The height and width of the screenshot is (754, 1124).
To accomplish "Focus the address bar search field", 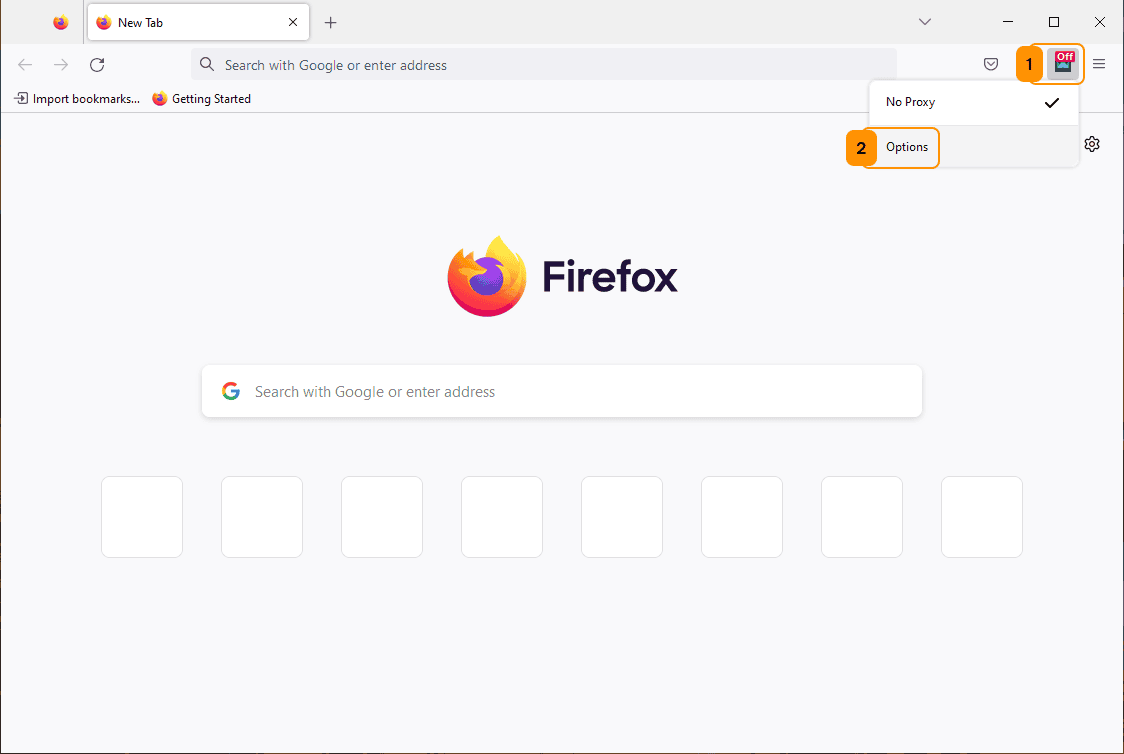I will (544, 65).
